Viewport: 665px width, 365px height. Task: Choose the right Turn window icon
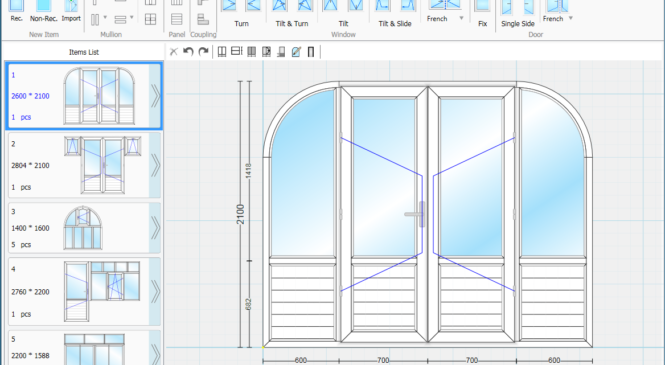(254, 6)
